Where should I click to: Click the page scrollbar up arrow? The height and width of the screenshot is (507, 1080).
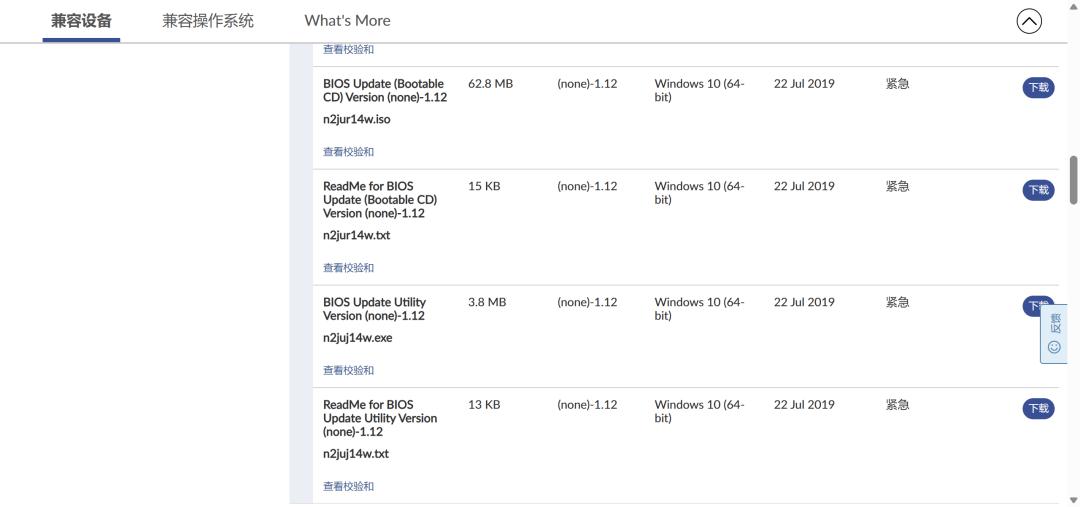click(x=1073, y=6)
